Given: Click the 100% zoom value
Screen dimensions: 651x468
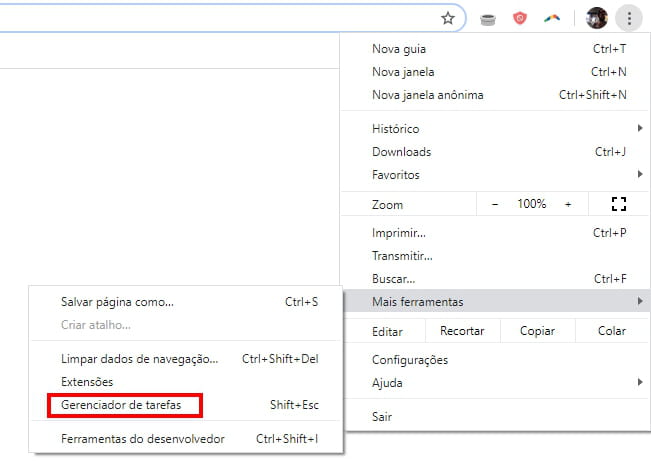Looking at the screenshot, I should [531, 204].
